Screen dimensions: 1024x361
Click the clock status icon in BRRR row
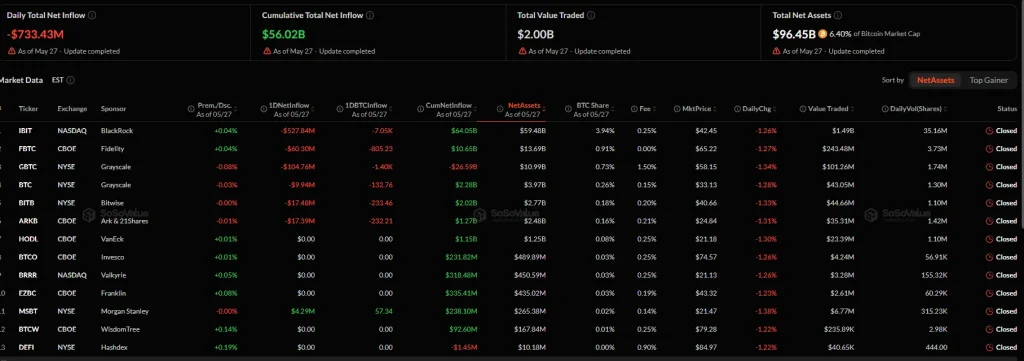(x=989, y=275)
